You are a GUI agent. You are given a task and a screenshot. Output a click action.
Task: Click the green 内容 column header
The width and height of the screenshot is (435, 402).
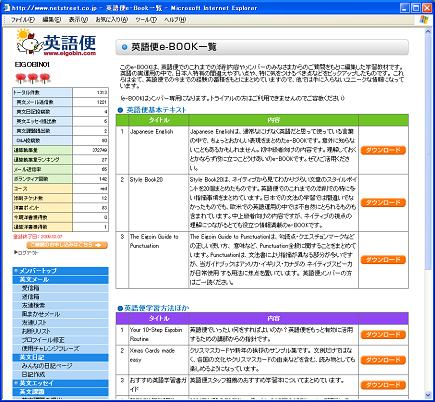coord(273,120)
